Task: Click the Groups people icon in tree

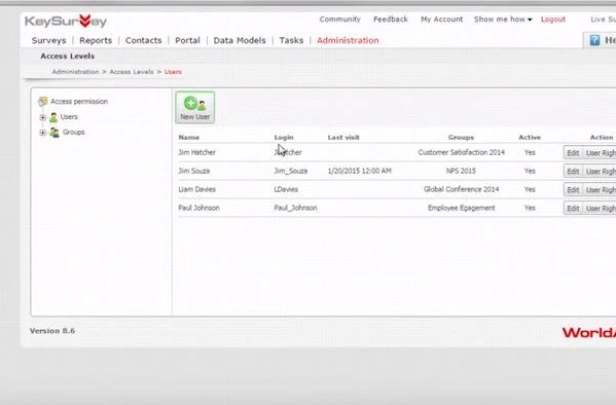Action: coord(55,132)
